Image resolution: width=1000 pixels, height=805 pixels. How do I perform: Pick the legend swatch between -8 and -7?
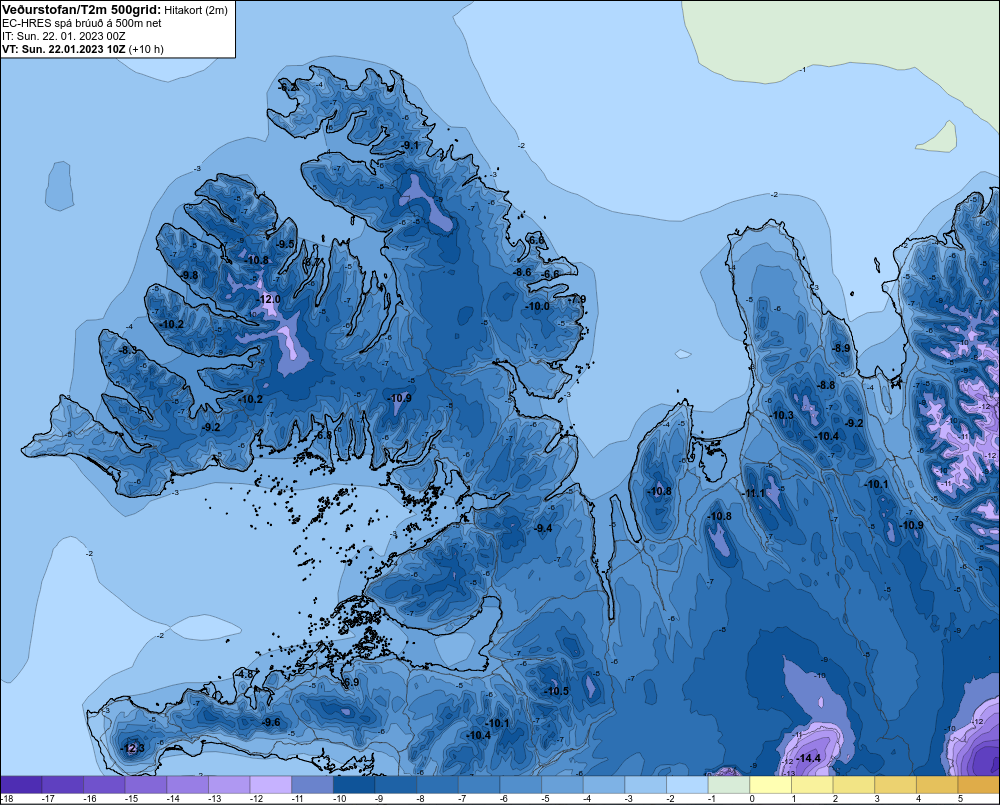437,785
